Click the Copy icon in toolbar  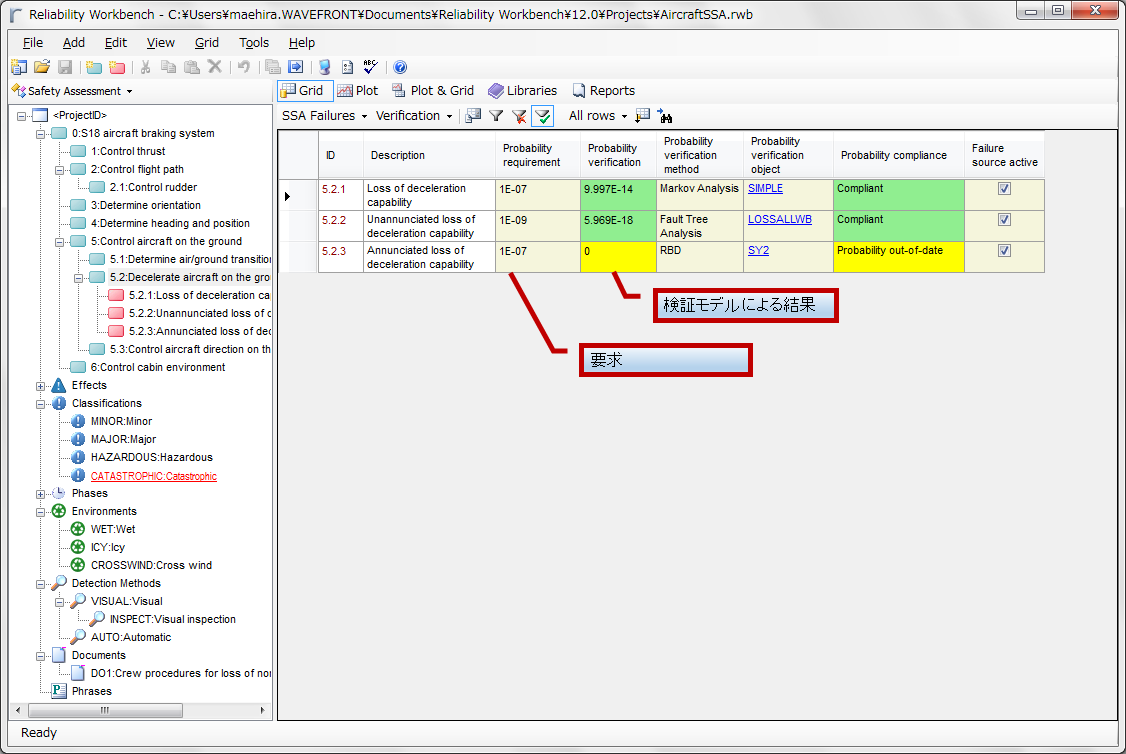coord(169,67)
